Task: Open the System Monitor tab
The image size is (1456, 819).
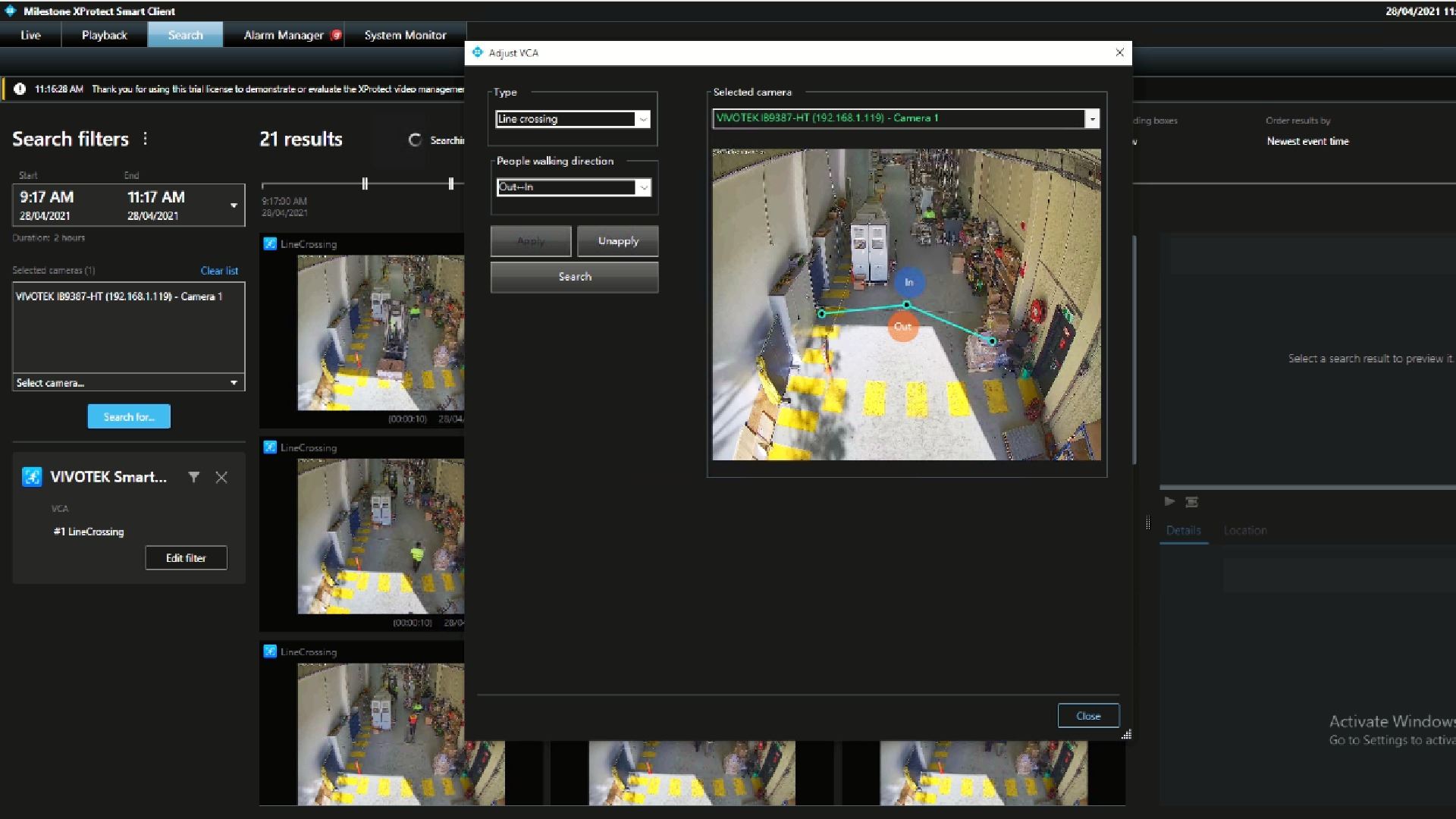Action: click(405, 35)
